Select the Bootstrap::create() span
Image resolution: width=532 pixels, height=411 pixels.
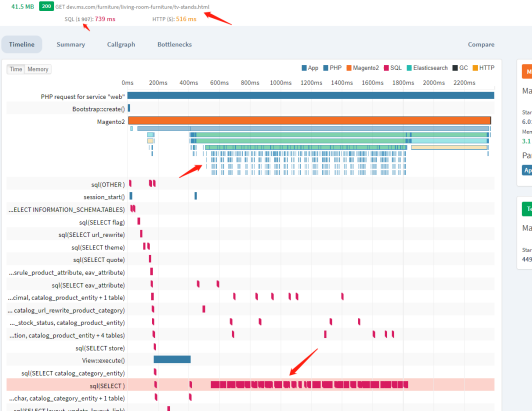tap(129, 108)
